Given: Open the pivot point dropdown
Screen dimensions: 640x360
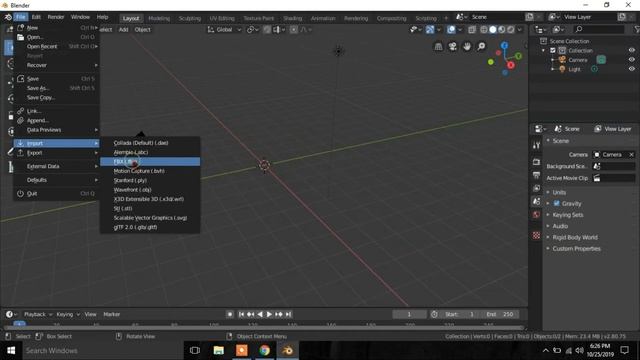Looking at the screenshot, I should tap(253, 30).
